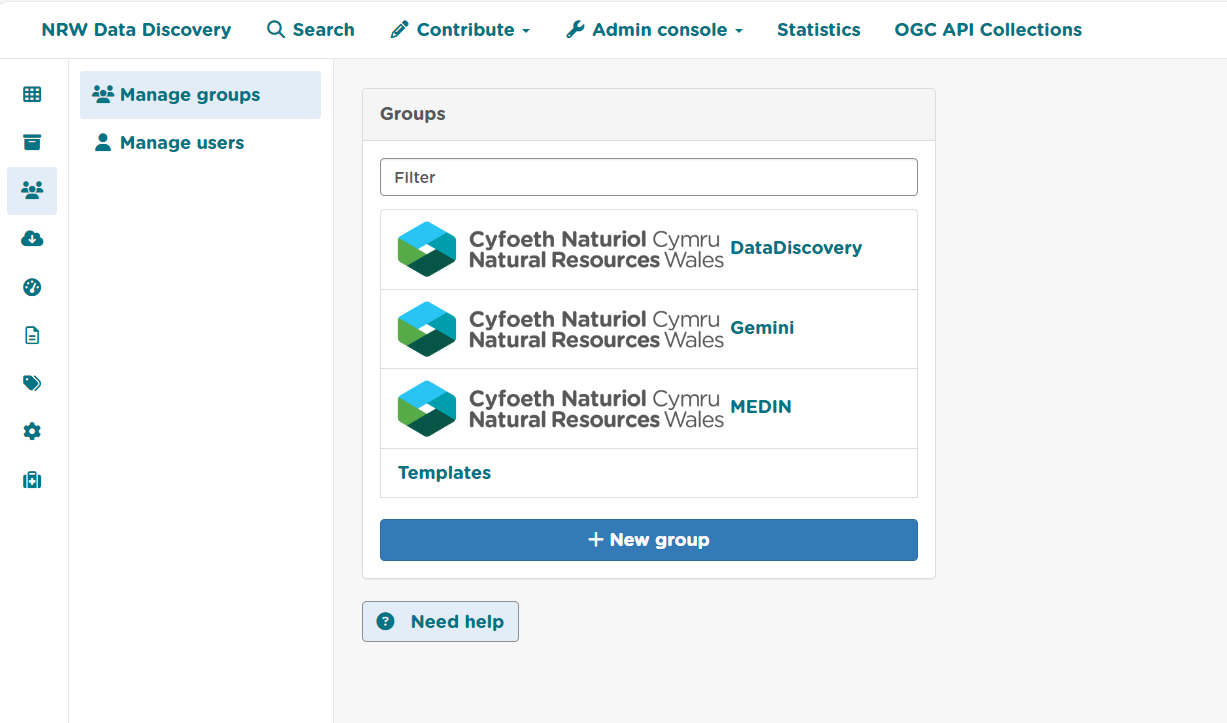Expand the Admin console dropdown caret
1227x723 pixels.
coord(739,31)
